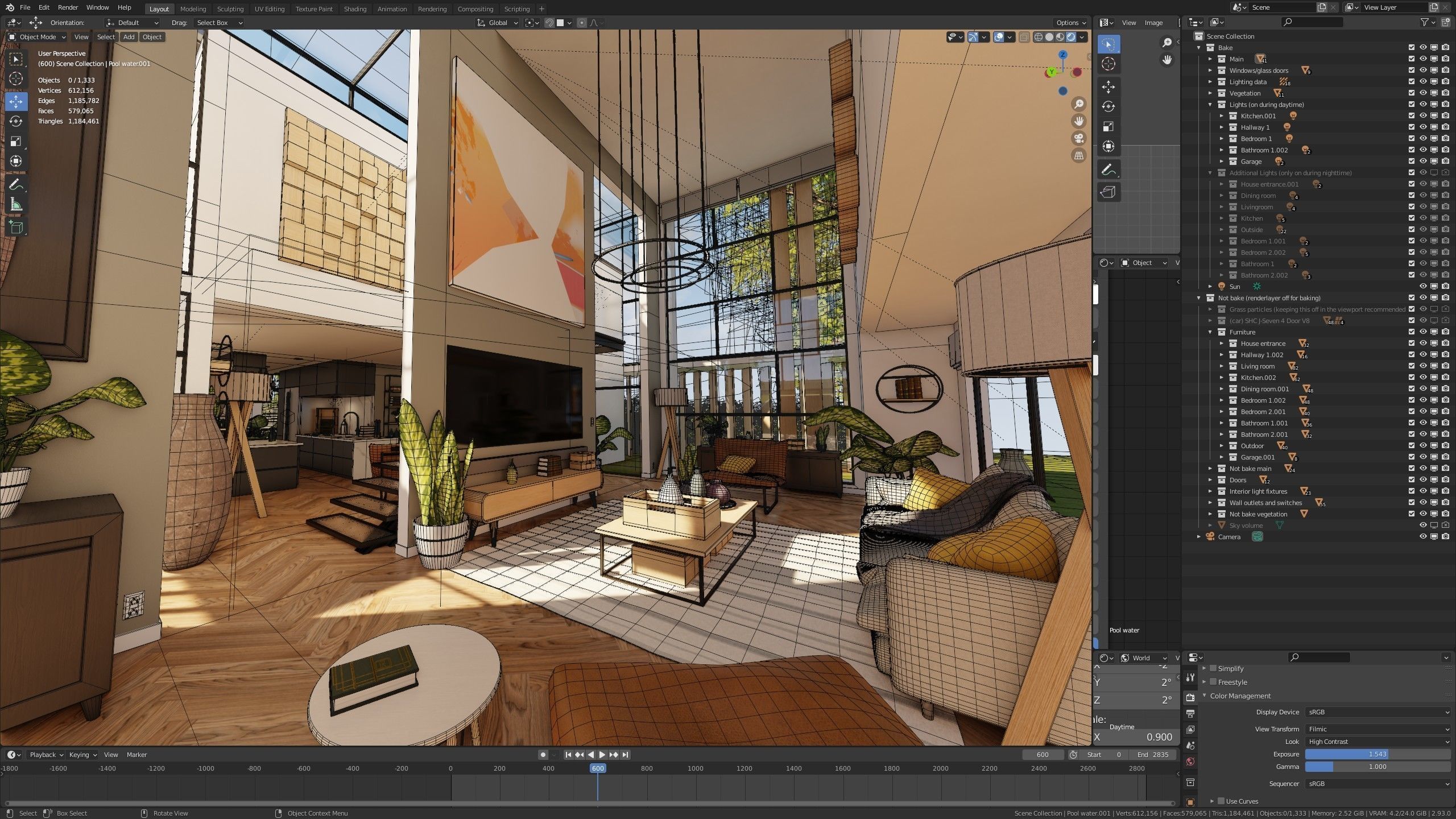Hide Furniture collection in viewport

[x=1423, y=332]
